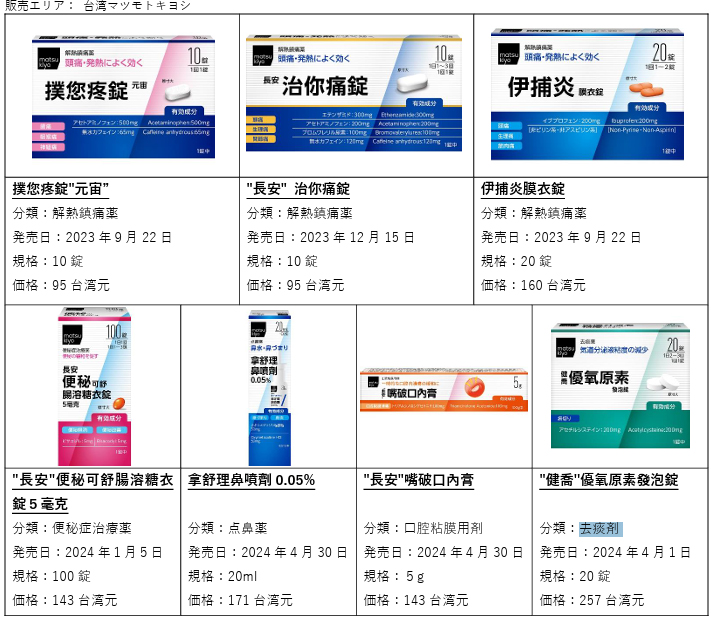Click 価格：257 台湾元

click(x=592, y=600)
